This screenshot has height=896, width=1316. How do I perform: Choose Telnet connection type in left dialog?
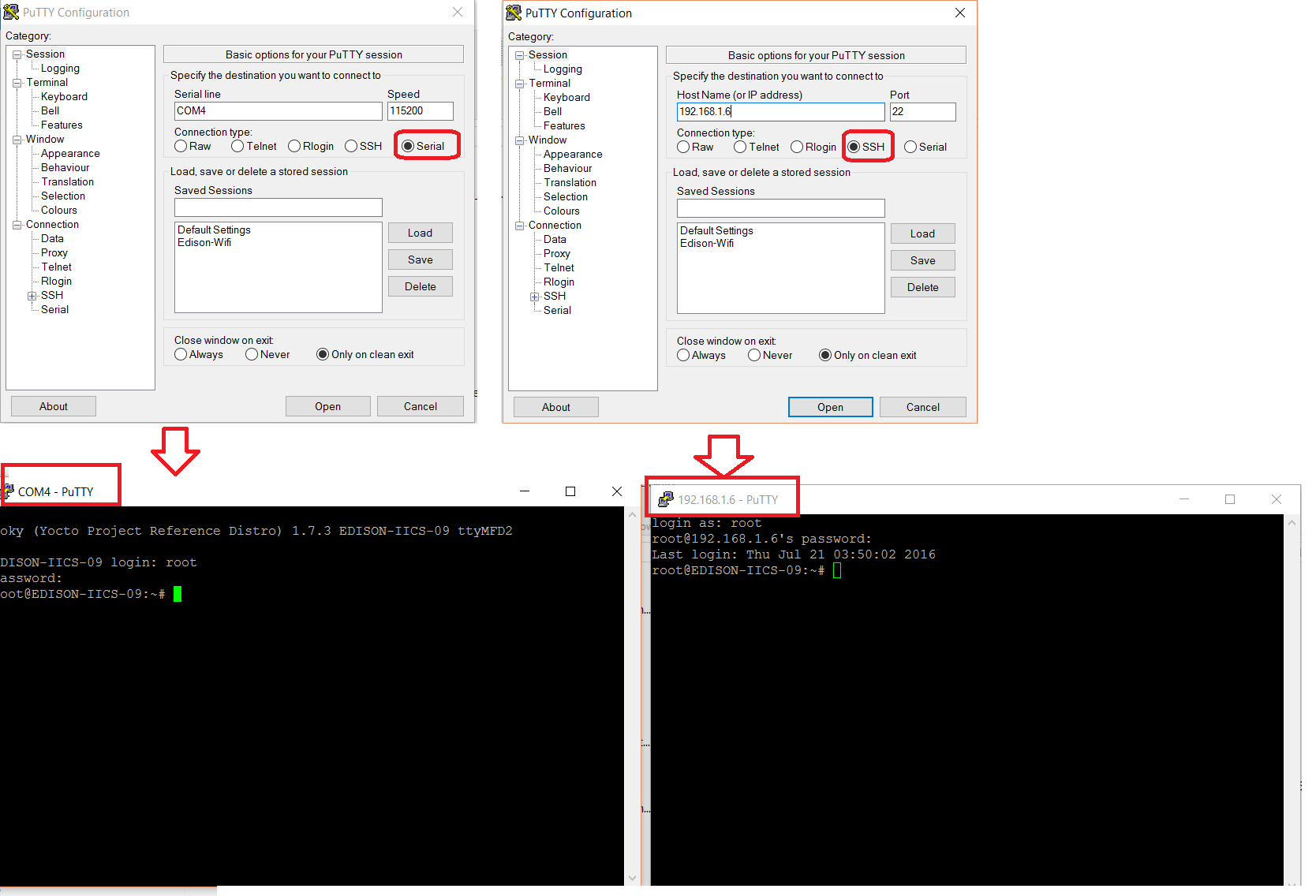click(237, 146)
